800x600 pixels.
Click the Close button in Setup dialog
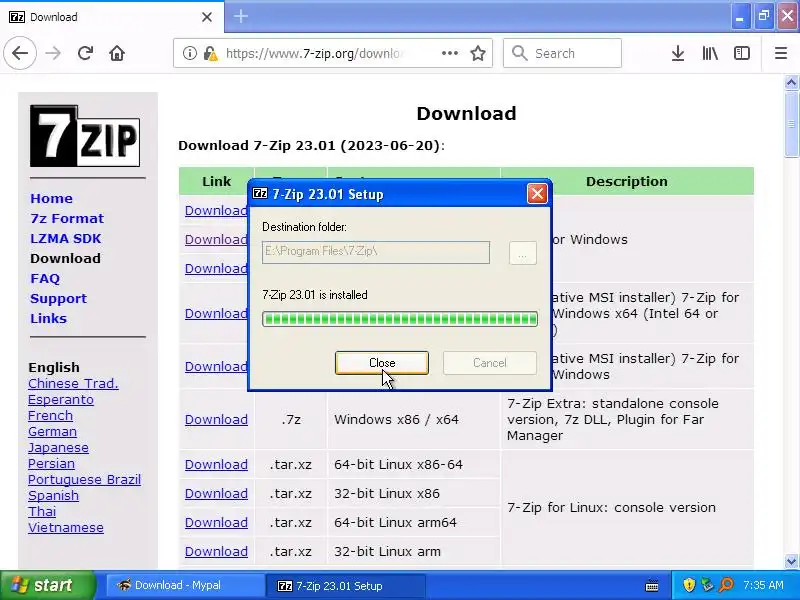(382, 363)
